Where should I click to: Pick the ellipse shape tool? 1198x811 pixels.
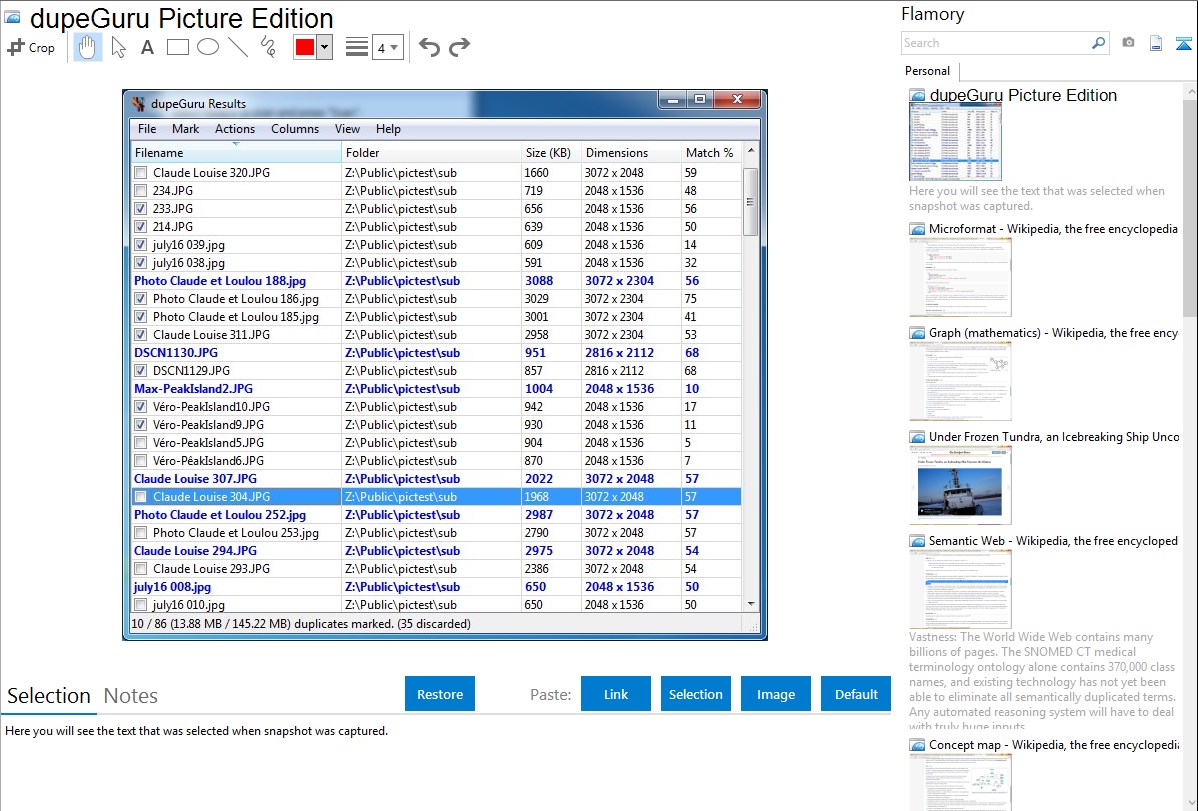208,47
